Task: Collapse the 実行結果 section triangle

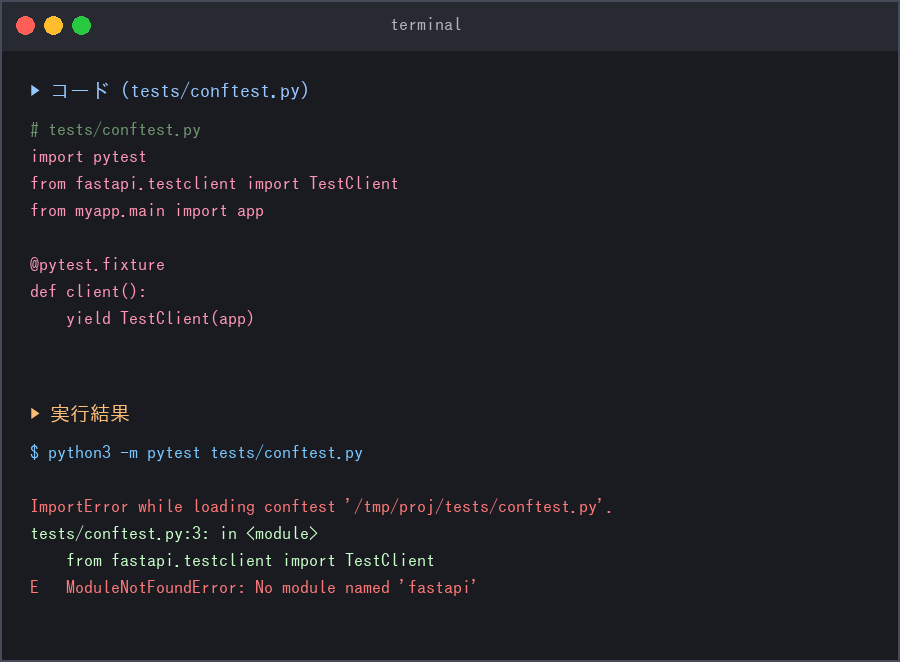Action: click(x=35, y=413)
